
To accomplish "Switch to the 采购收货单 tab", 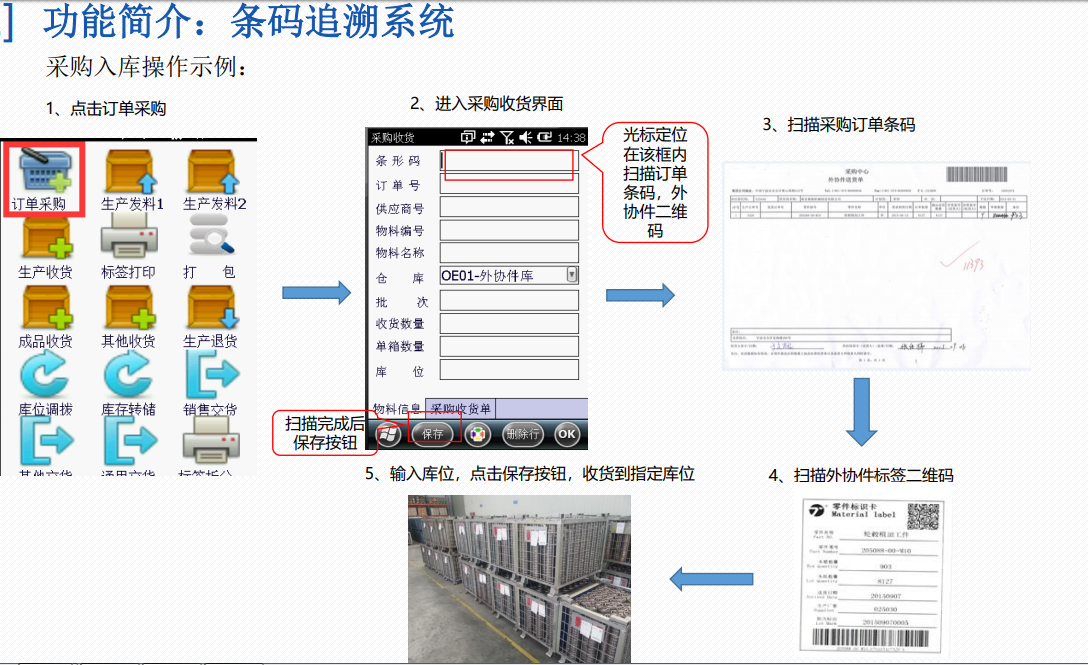I will coord(460,409).
